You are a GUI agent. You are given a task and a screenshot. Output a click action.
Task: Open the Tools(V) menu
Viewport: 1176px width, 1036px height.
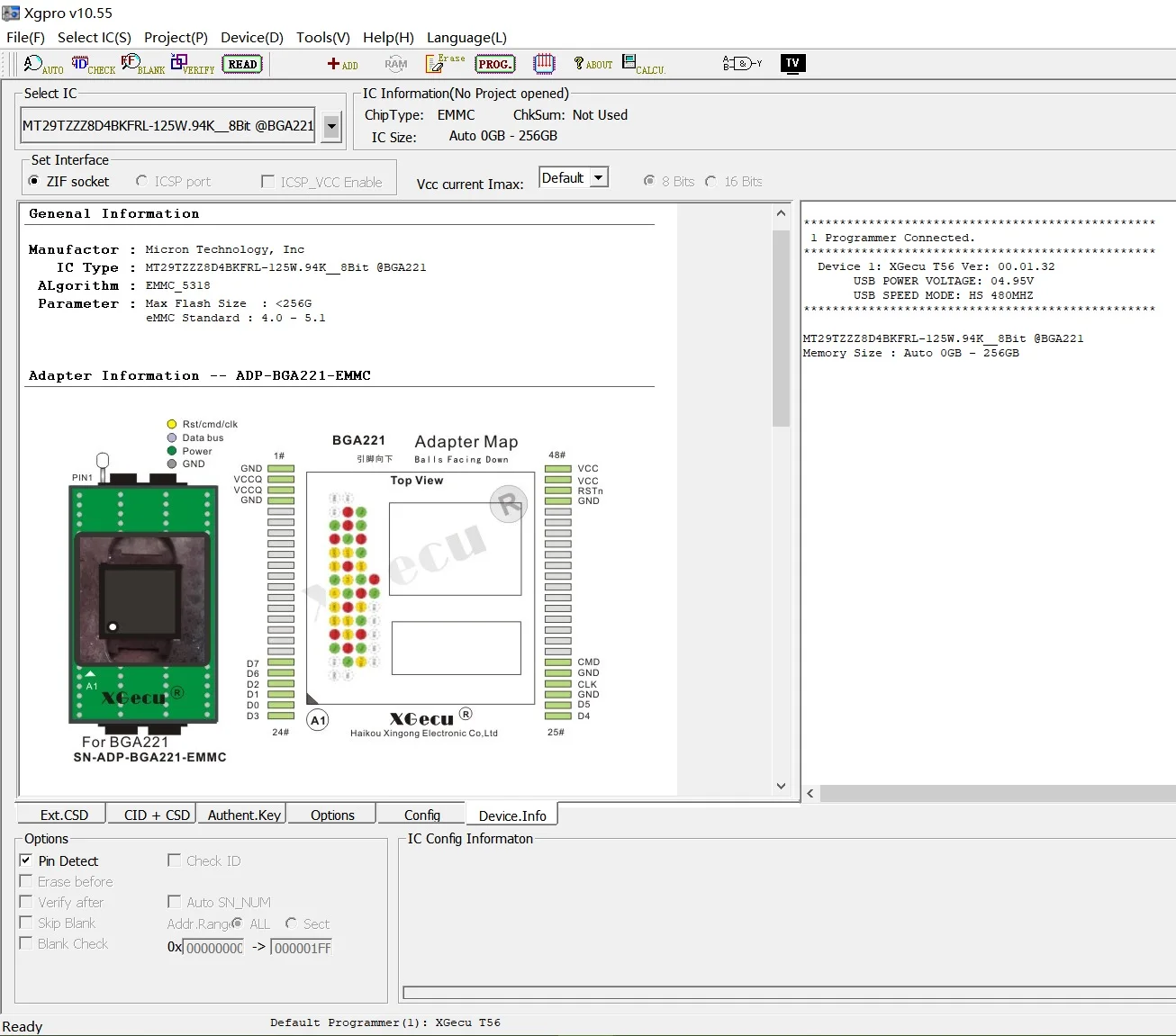point(322,37)
